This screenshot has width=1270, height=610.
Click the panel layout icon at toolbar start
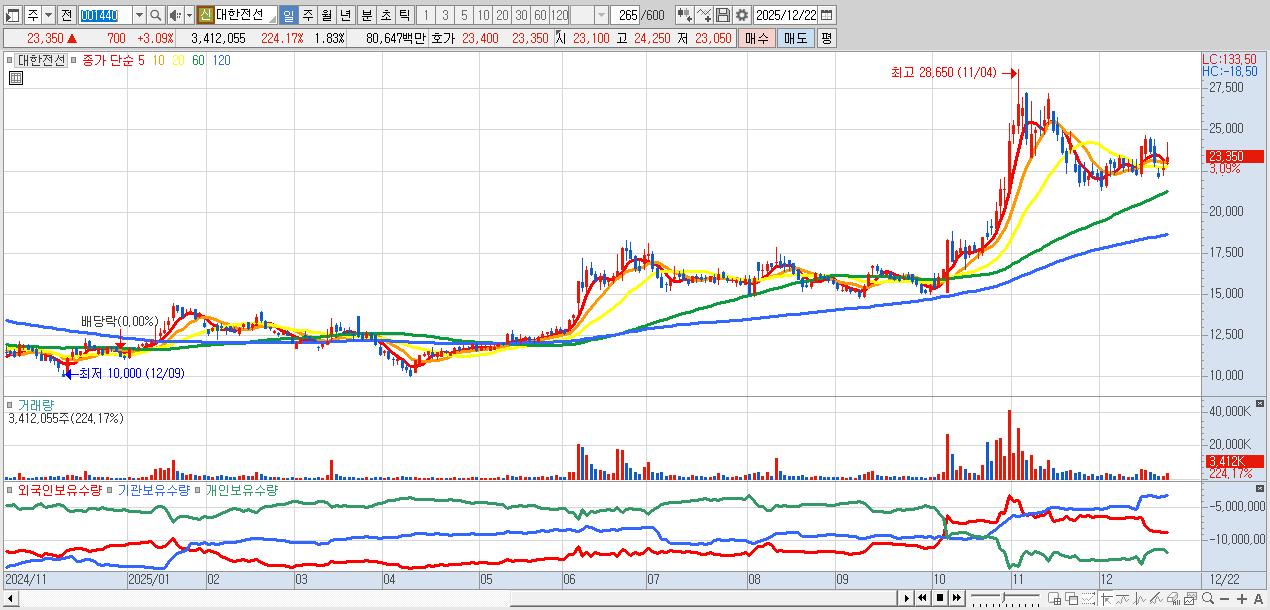(x=12, y=15)
